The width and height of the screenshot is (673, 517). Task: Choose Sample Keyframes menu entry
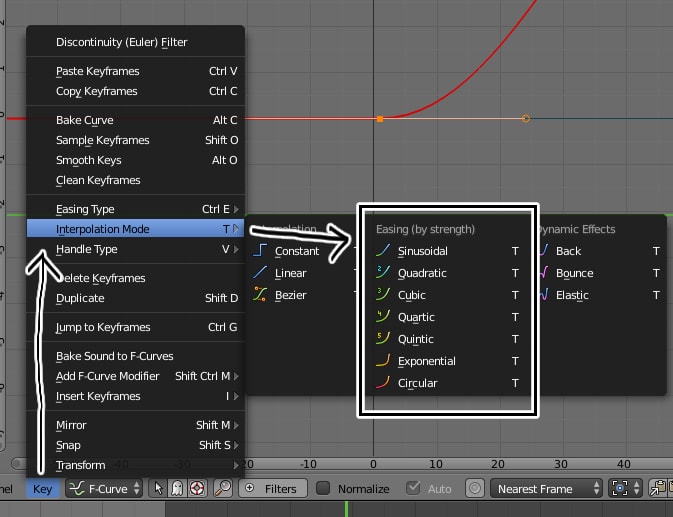click(x=135, y=140)
